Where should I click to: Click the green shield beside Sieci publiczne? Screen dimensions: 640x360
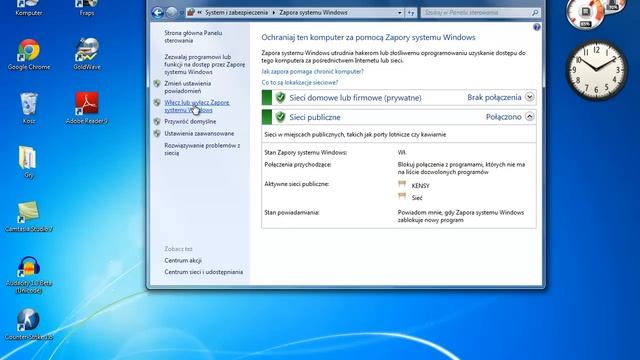pos(280,117)
